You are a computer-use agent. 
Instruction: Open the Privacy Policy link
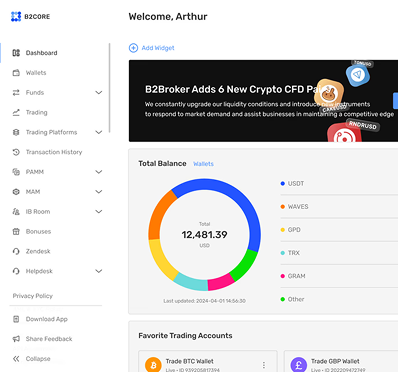[x=33, y=296]
